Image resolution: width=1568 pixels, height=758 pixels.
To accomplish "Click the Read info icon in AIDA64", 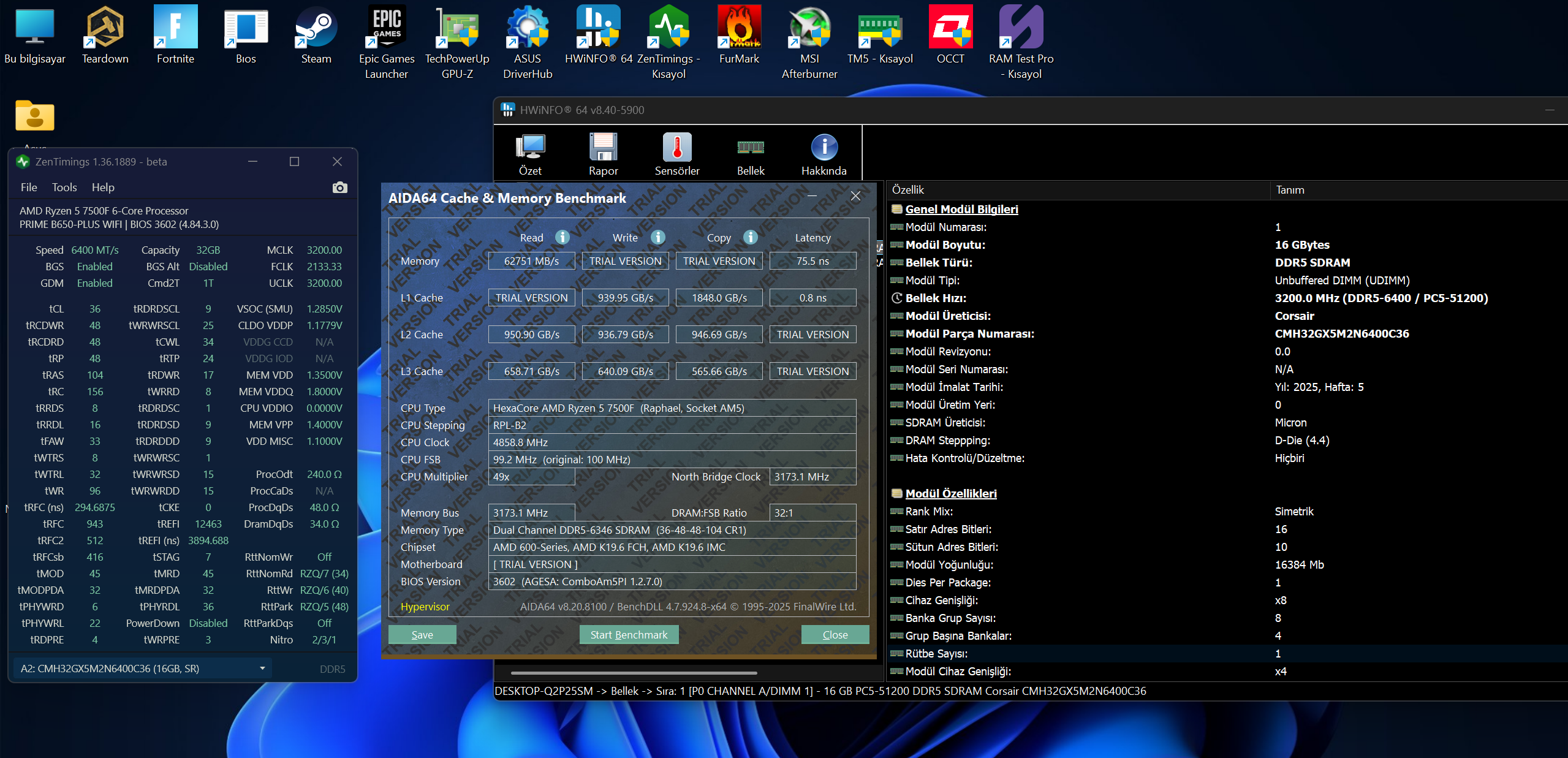I will [562, 237].
